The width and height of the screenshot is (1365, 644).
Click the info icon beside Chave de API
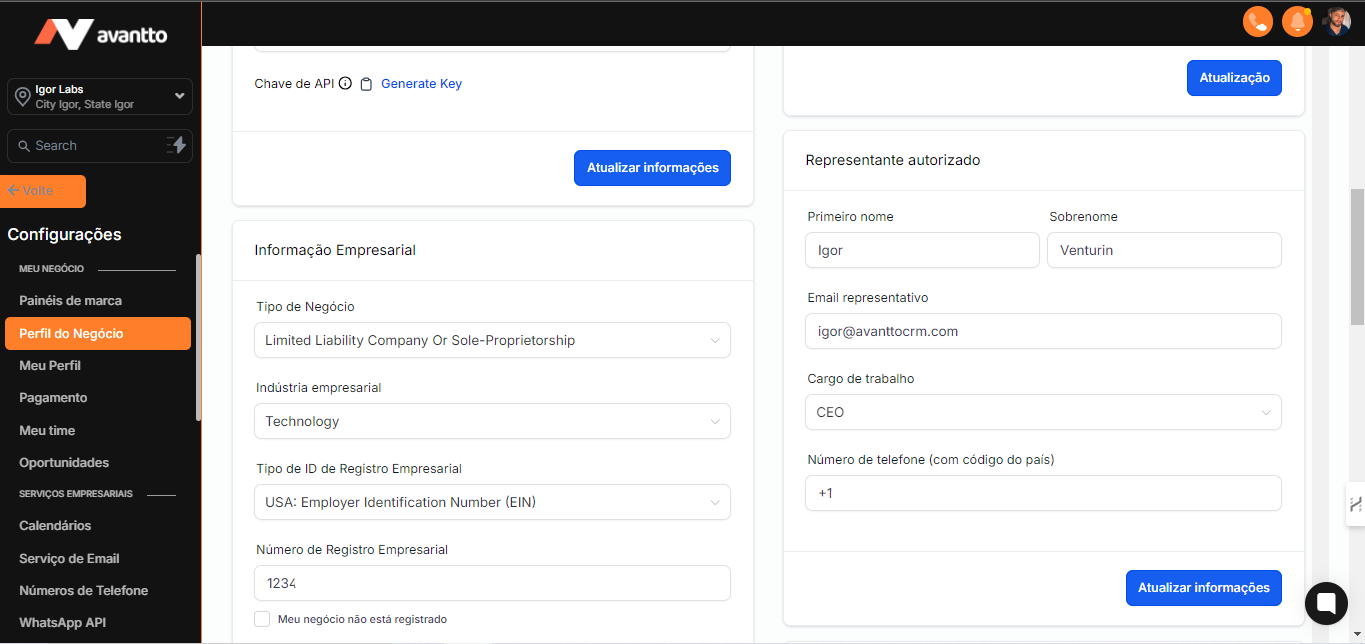(345, 84)
